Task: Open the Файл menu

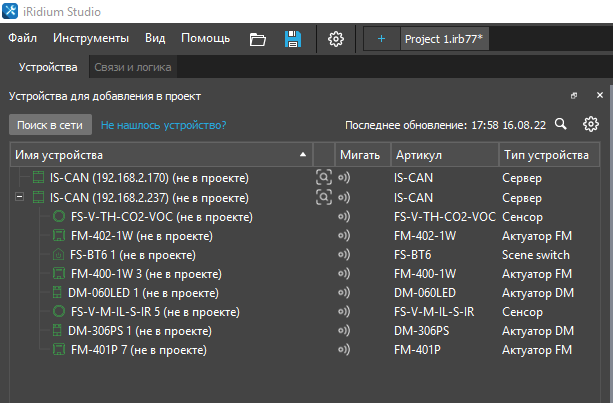Action: [x=23, y=39]
